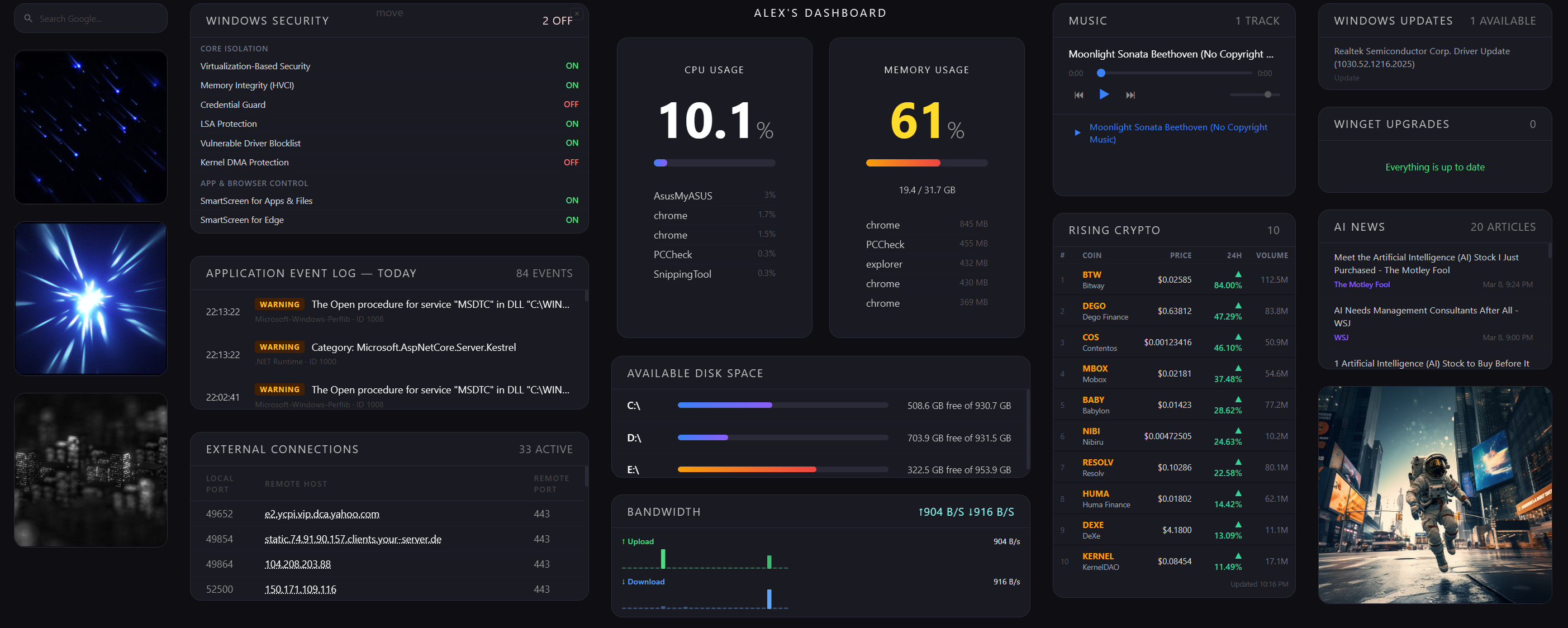
Task: Skip to the next music track
Action: point(1131,94)
